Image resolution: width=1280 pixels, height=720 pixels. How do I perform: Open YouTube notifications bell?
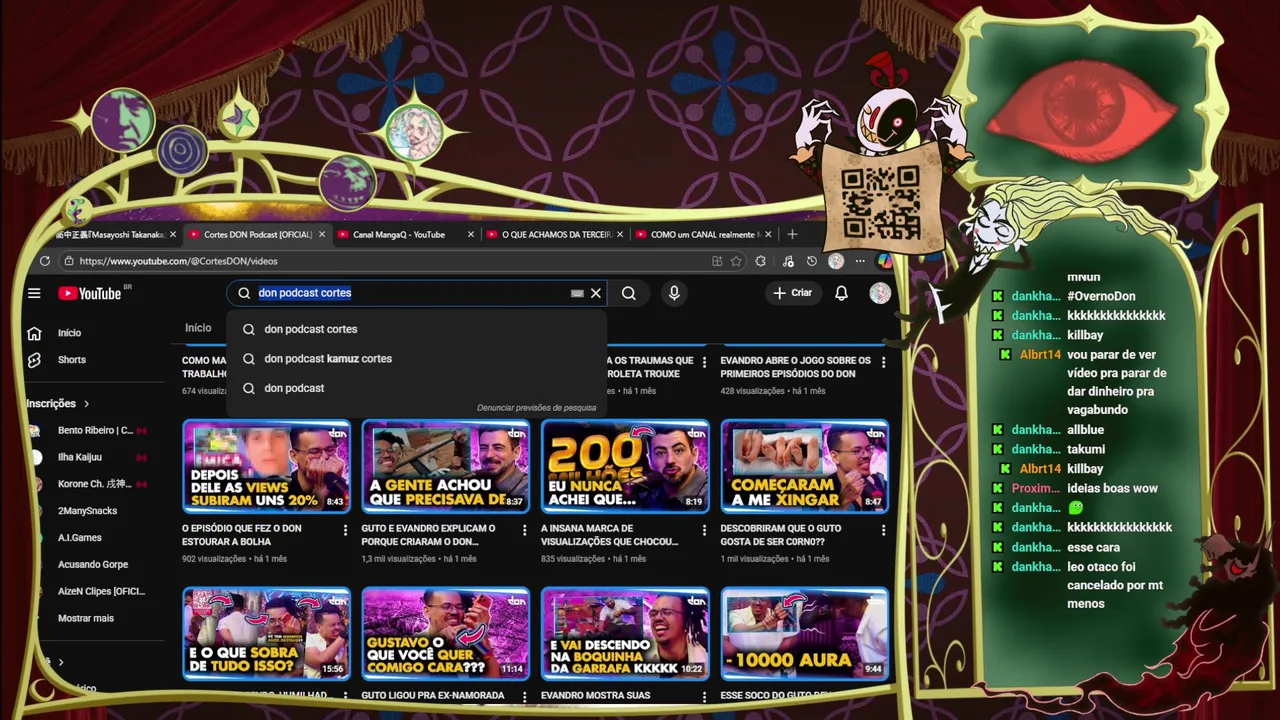(x=841, y=293)
